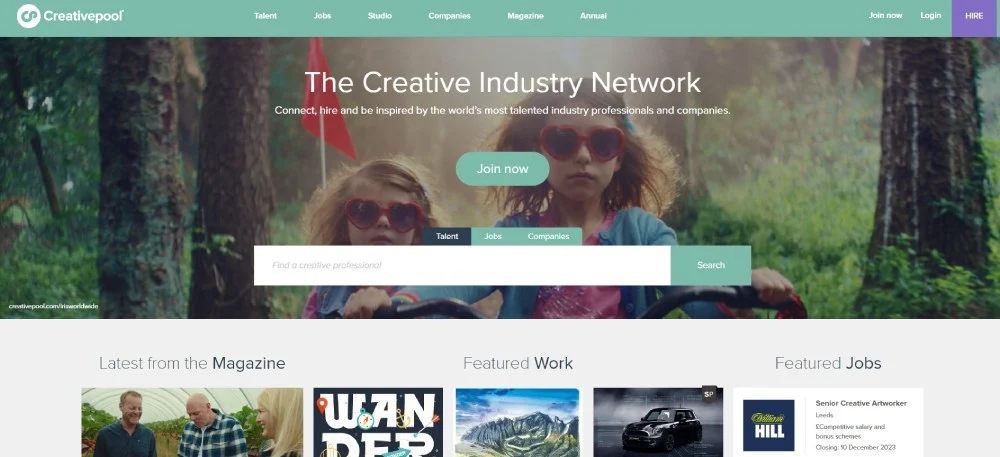
Task: Click Join now in the header
Action: (x=885, y=15)
